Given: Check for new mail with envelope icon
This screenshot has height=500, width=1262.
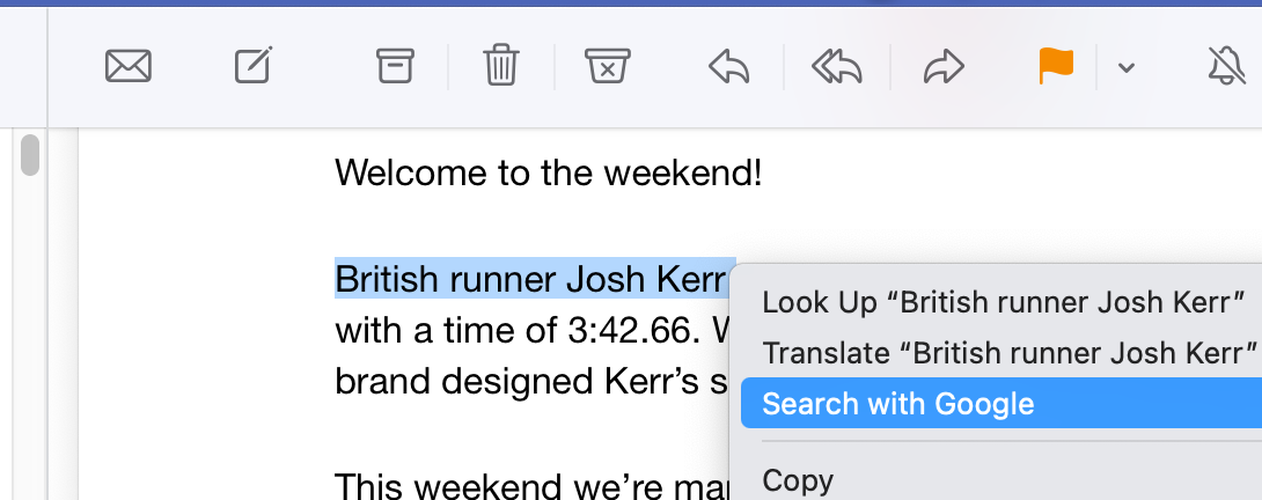Looking at the screenshot, I should (128, 67).
